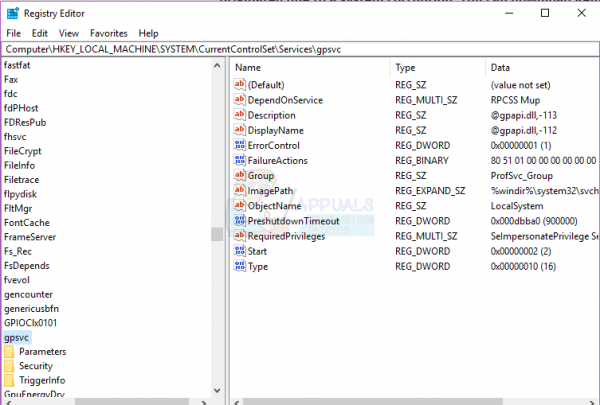Open the Favorites menu
Viewport: 600px width, 405px height.
tap(109, 34)
